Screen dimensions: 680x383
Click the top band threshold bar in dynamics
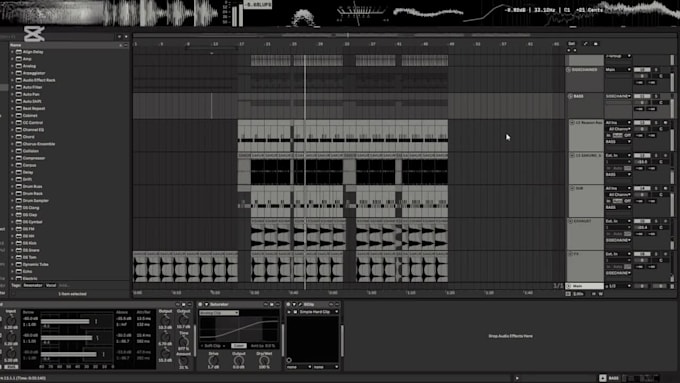point(65,322)
